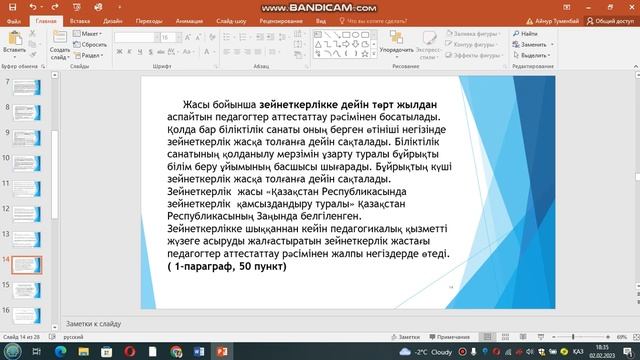Align text left

pos(227,52)
